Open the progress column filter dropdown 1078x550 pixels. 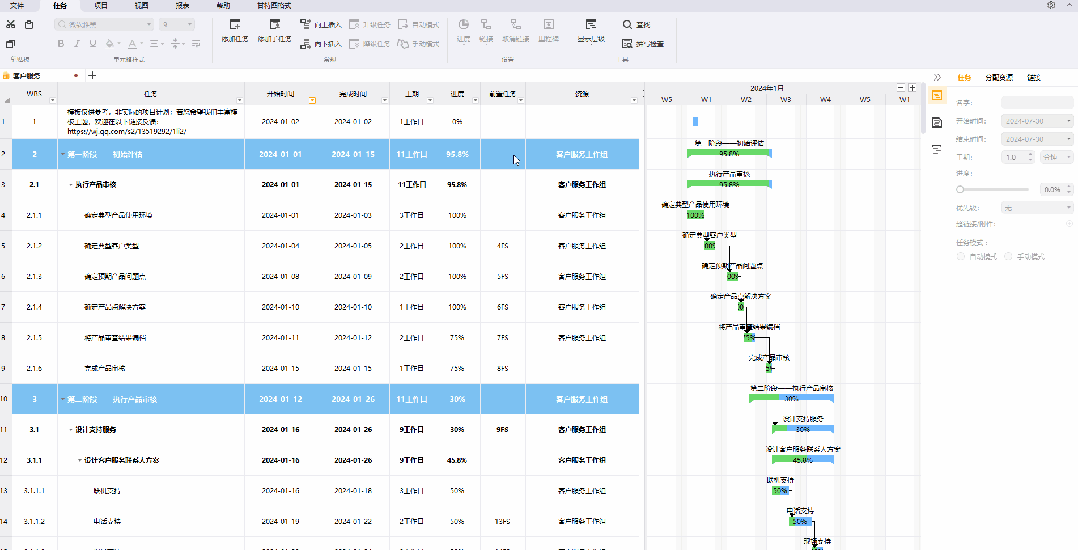[475, 100]
